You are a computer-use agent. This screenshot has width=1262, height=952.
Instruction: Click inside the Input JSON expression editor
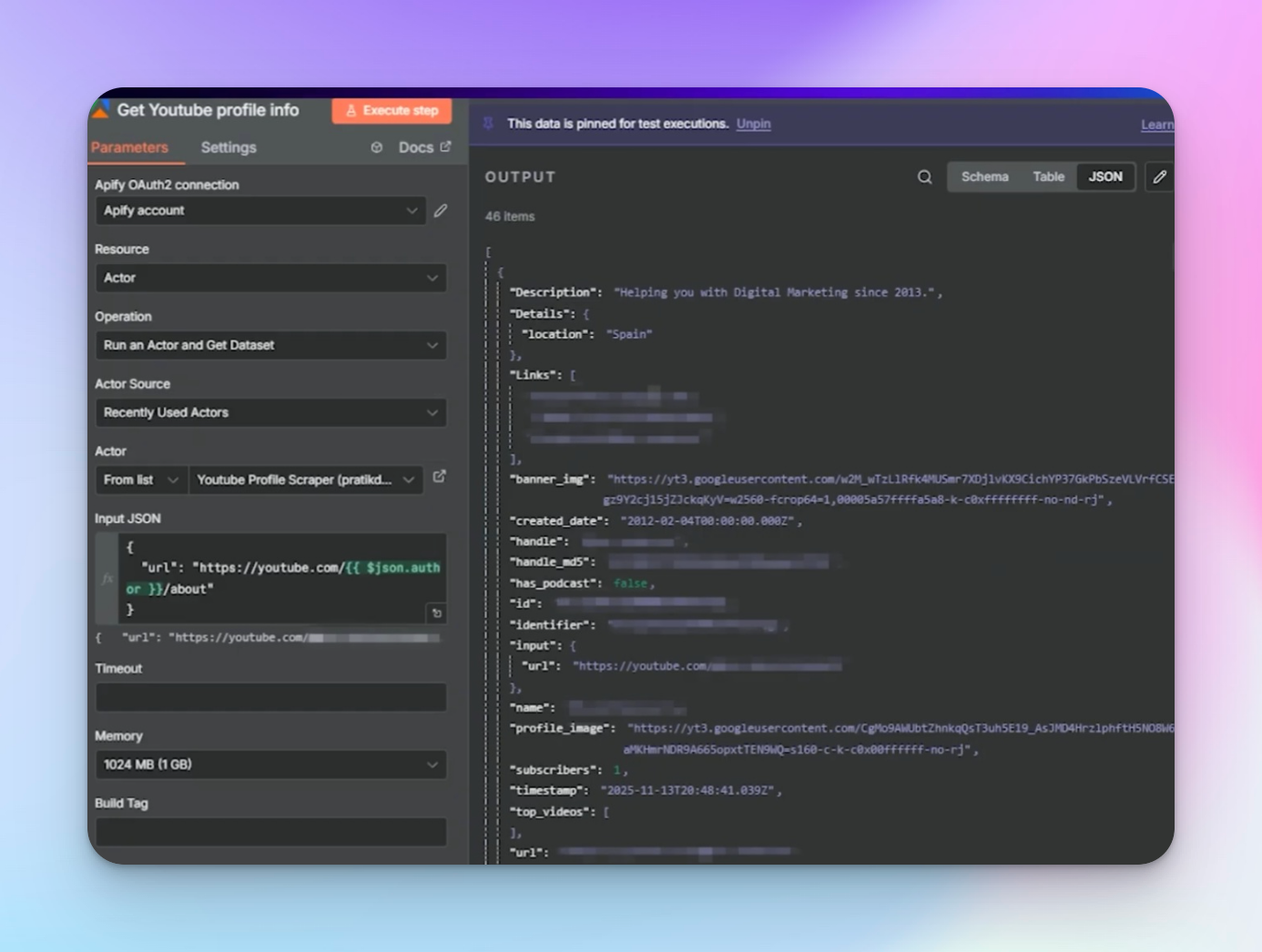point(282,578)
